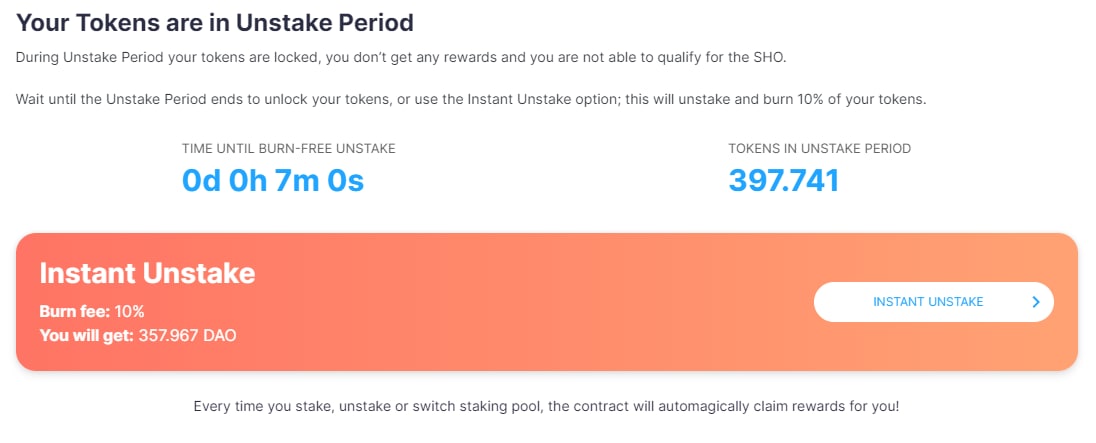
Task: Click the 397.741 token amount
Action: pos(783,180)
